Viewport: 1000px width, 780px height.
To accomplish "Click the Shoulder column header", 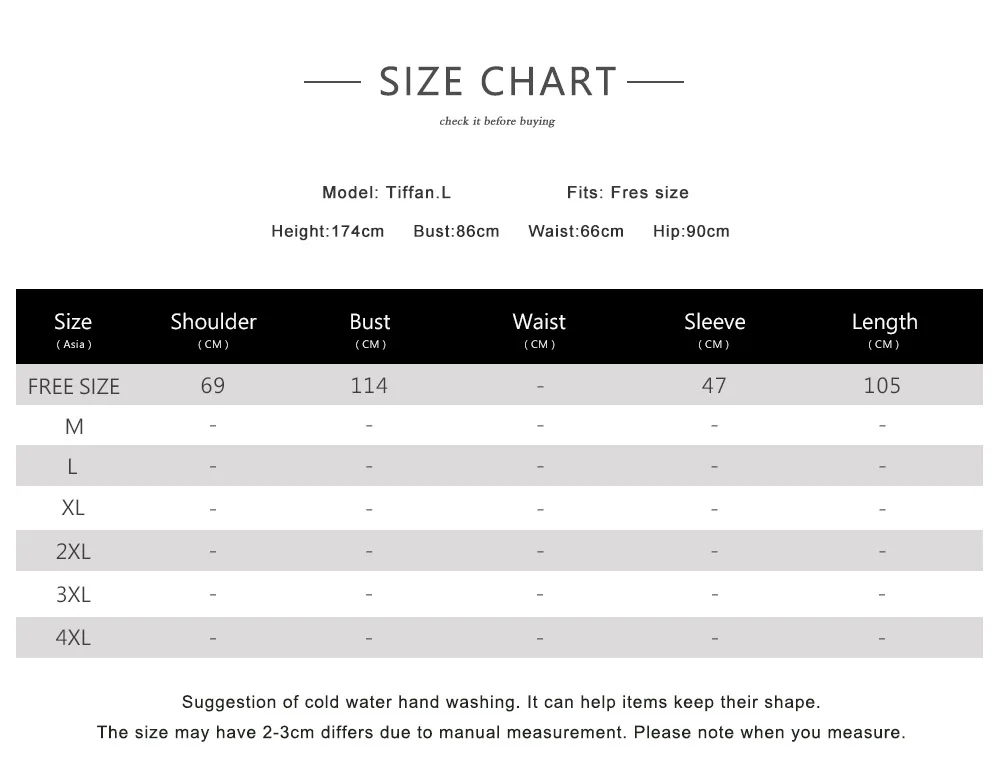I will (213, 322).
